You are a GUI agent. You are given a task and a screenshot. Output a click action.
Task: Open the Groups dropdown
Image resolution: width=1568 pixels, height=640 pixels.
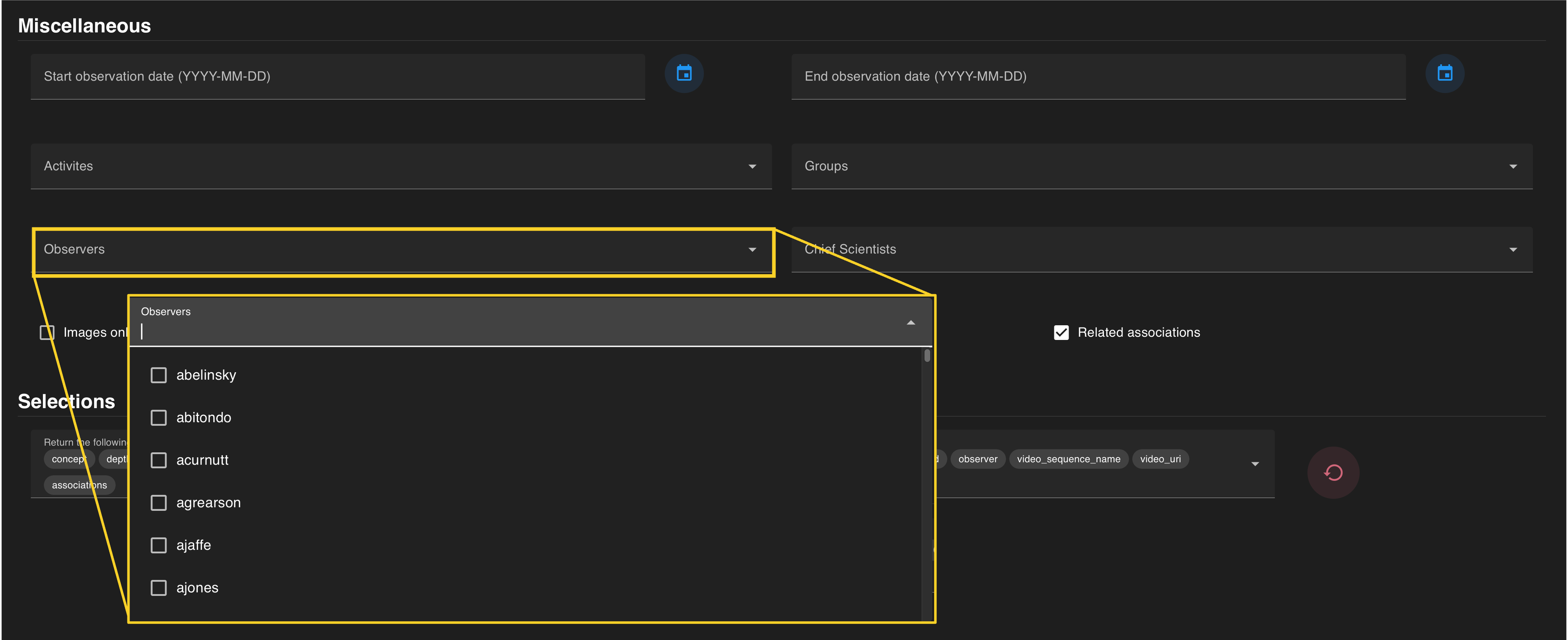click(1513, 166)
